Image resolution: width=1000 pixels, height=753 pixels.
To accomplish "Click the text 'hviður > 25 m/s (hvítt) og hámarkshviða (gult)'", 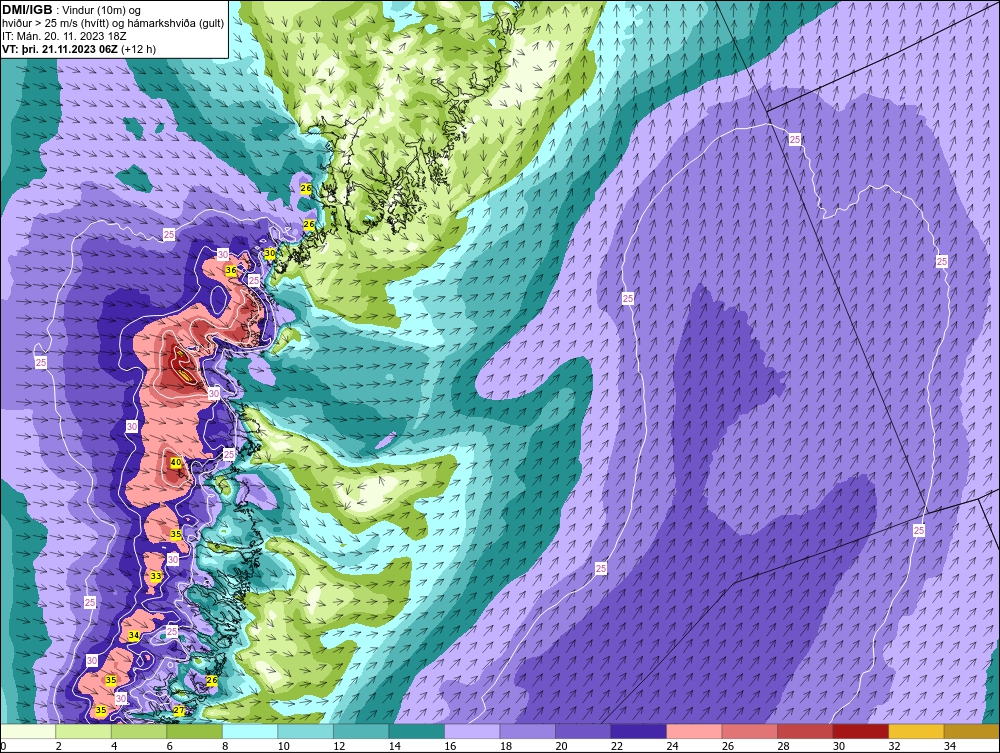I will point(113,23).
